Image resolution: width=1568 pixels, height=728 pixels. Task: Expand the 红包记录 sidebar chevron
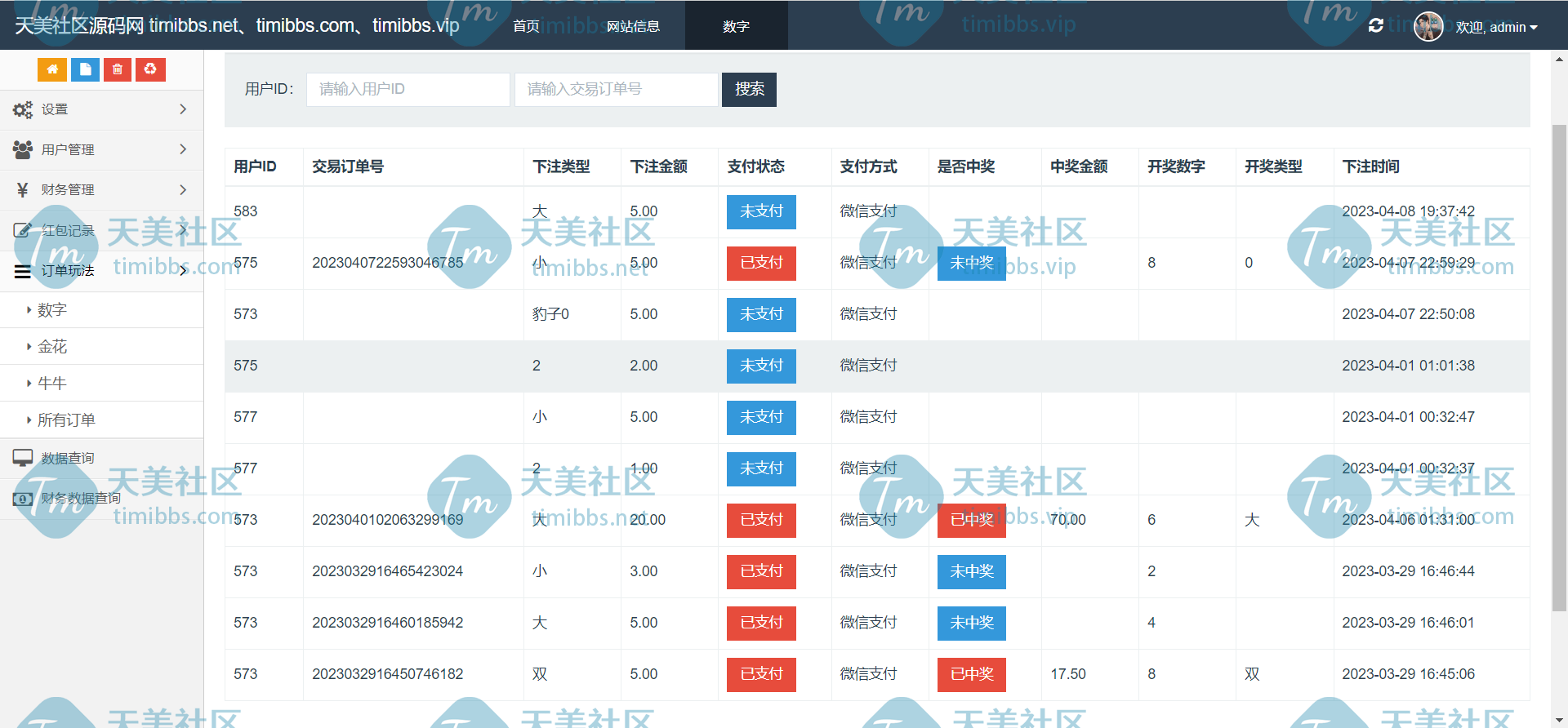(183, 230)
